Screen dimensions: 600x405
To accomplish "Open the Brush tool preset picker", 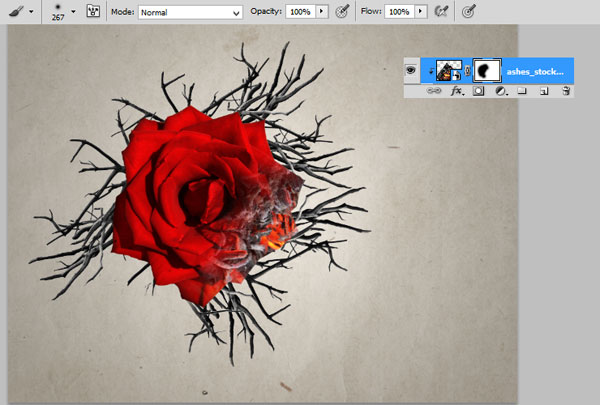I will [x=20, y=12].
